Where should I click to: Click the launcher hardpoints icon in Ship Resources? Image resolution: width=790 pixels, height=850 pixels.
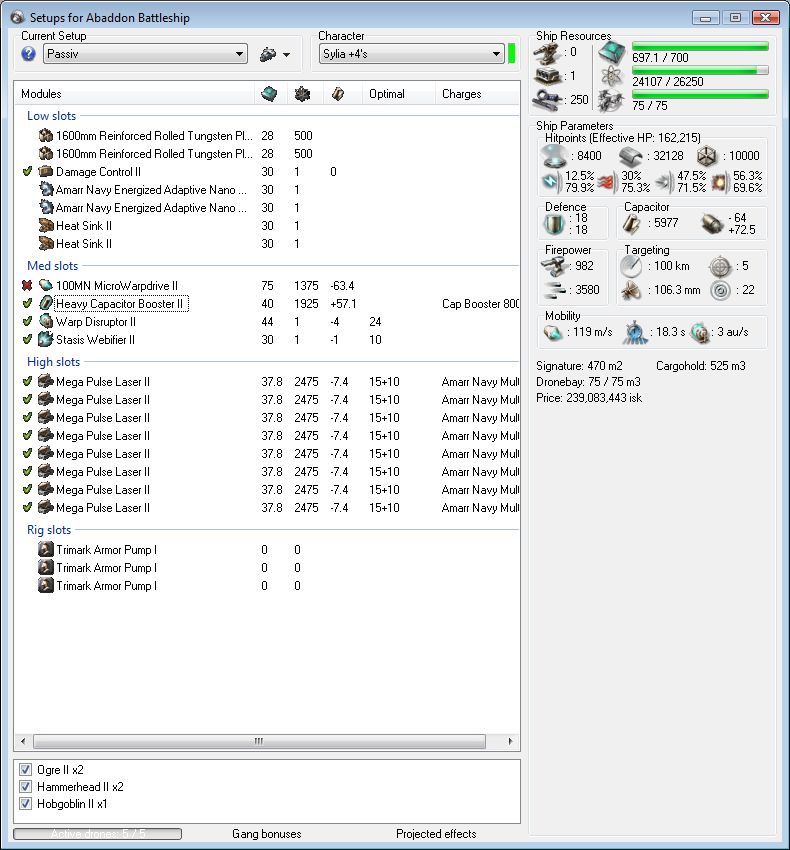548,76
